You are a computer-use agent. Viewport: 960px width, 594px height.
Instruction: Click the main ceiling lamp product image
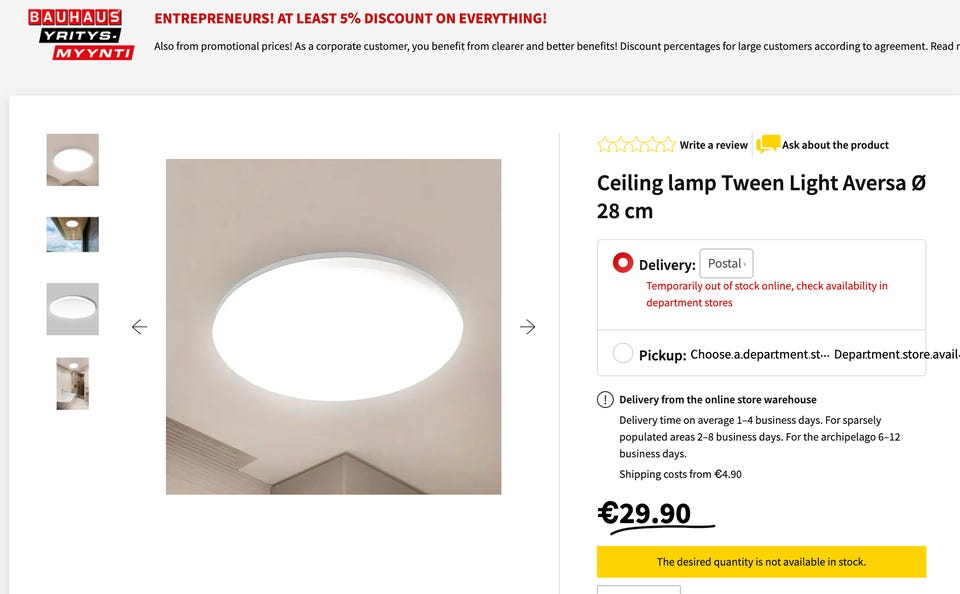(333, 327)
